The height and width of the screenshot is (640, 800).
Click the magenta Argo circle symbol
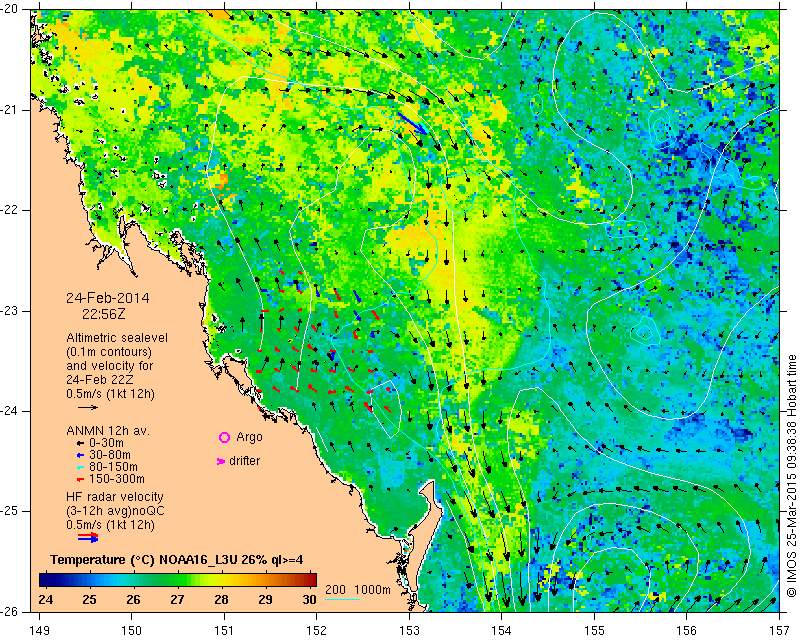224,437
